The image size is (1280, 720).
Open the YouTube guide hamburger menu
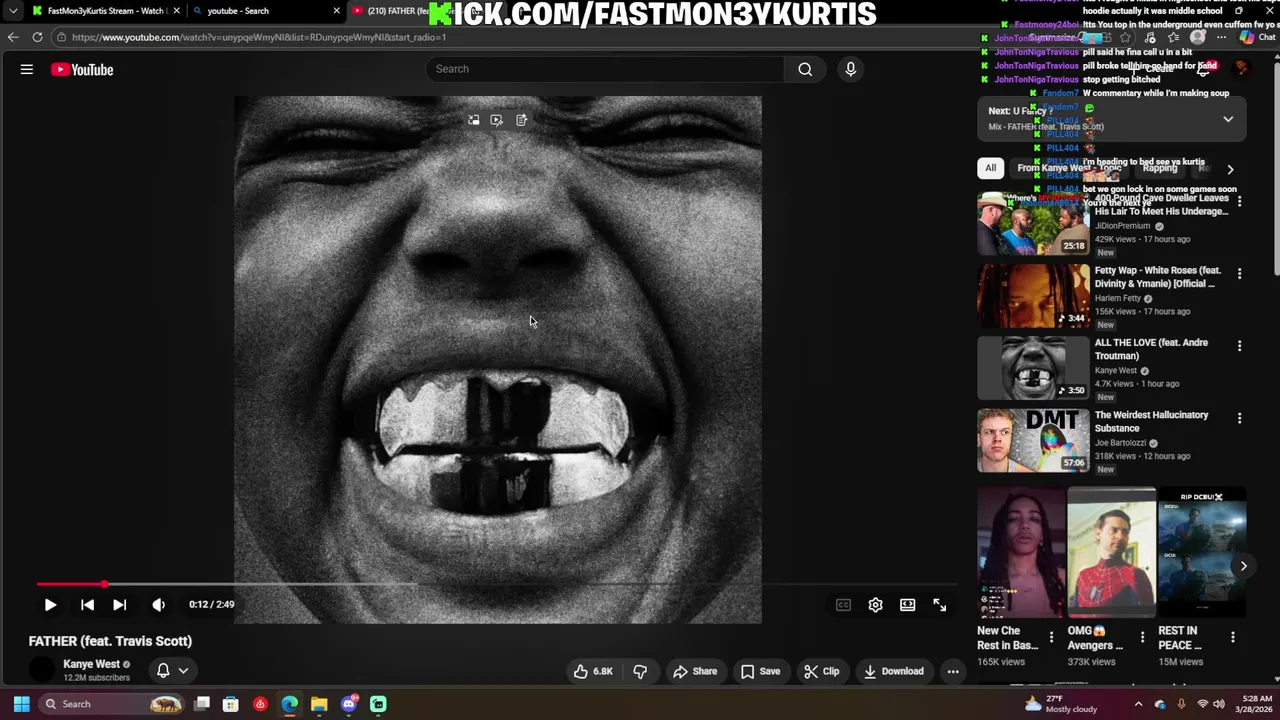[27, 69]
